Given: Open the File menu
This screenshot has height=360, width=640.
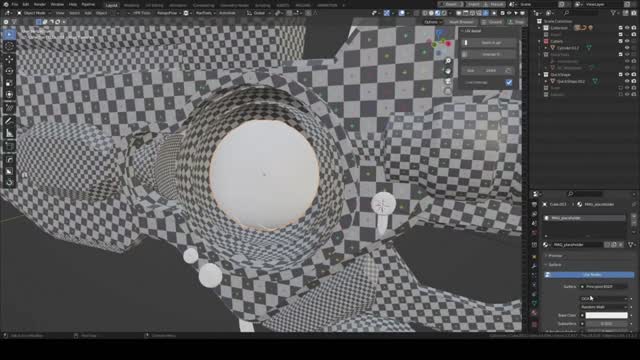Looking at the screenshot, I should [x=15, y=4].
